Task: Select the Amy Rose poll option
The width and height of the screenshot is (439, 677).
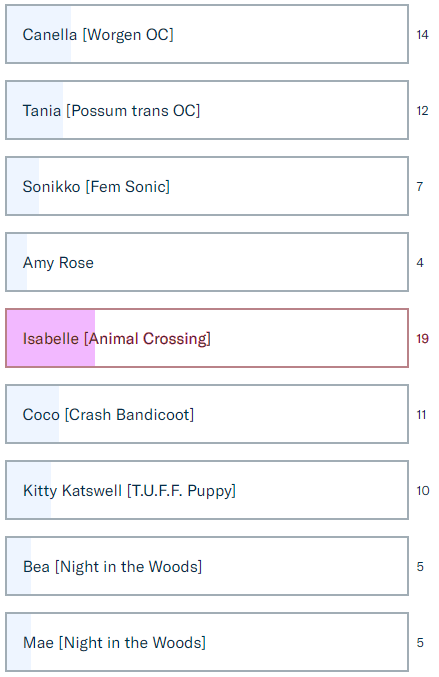Action: [x=207, y=262]
